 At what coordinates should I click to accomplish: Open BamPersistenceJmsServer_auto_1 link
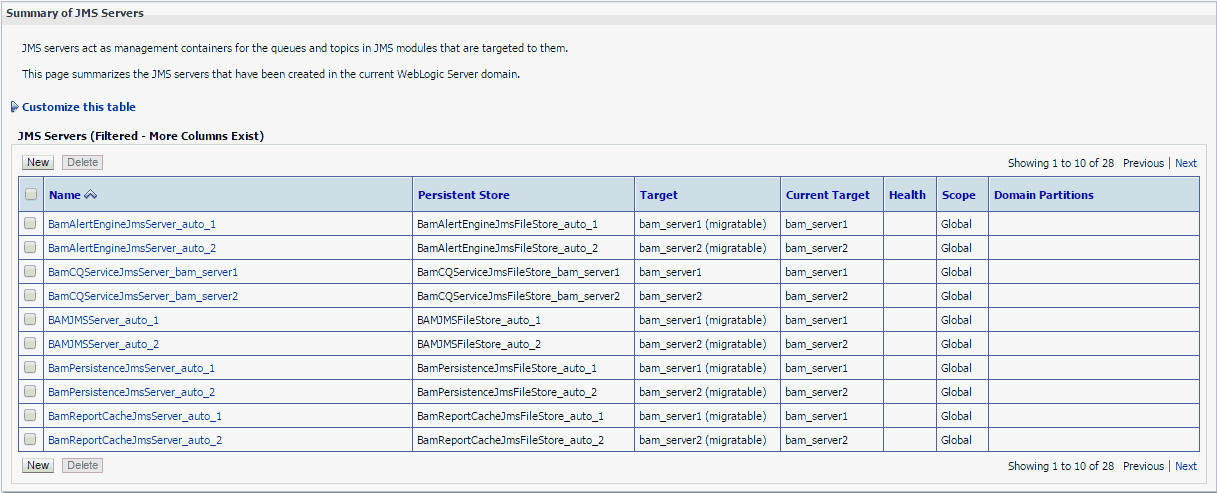point(131,368)
